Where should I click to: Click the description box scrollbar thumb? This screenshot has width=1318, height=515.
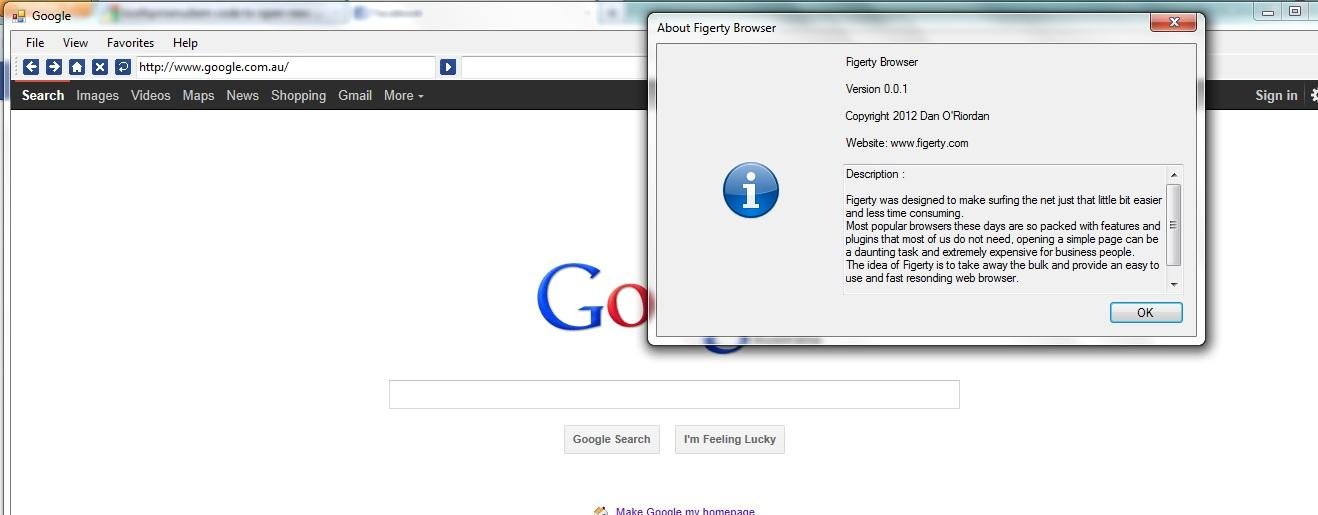coord(1174,225)
